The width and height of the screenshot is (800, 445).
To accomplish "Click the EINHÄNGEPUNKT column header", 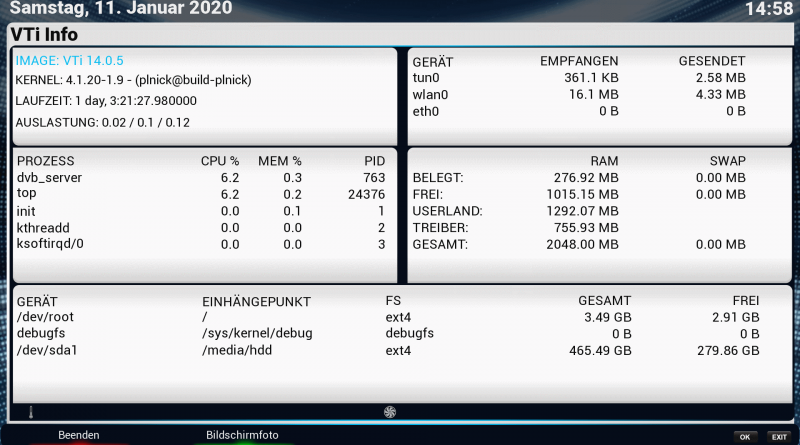I will pos(256,302).
